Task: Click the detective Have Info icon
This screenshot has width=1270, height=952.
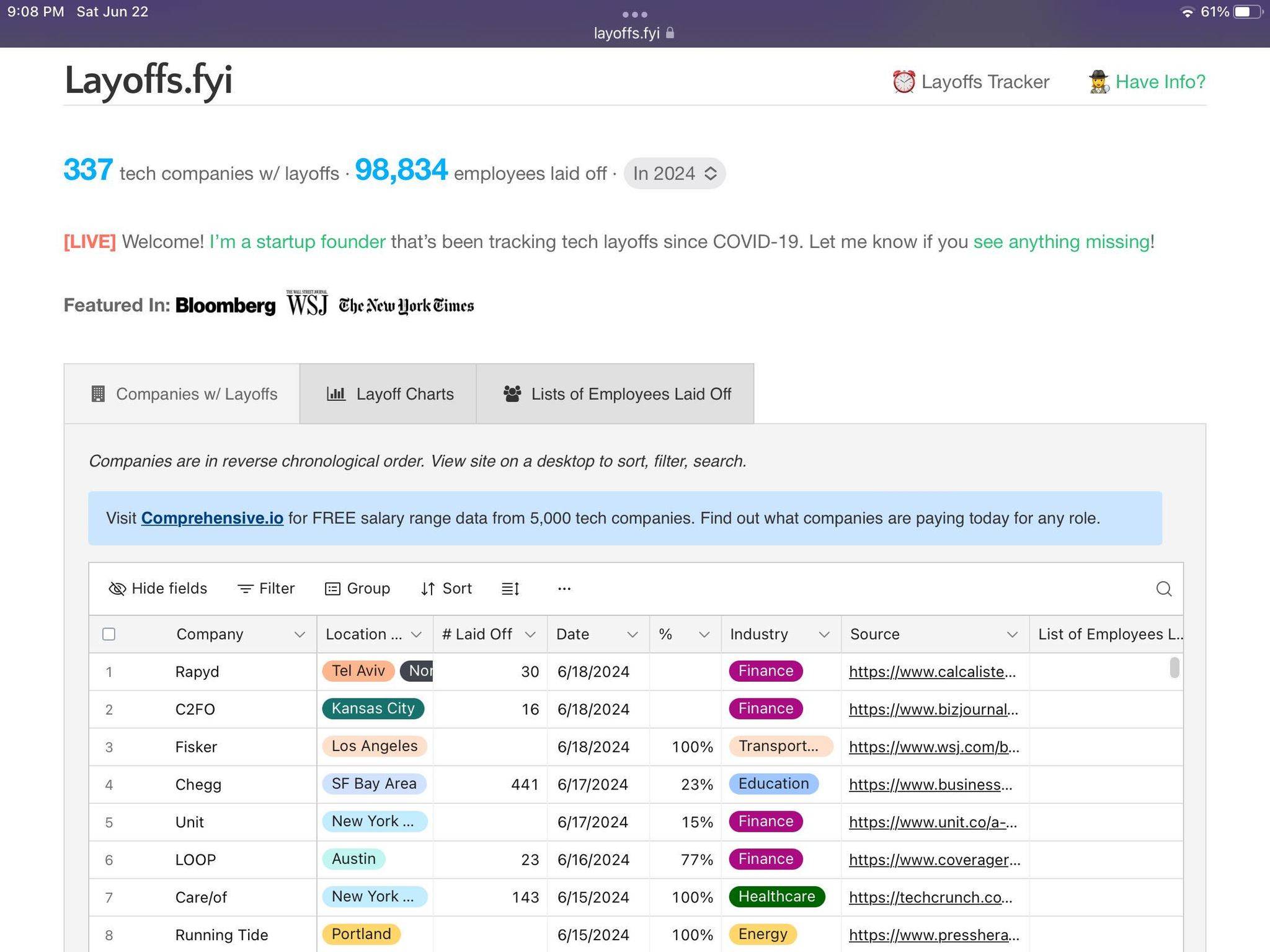Action: click(1098, 82)
